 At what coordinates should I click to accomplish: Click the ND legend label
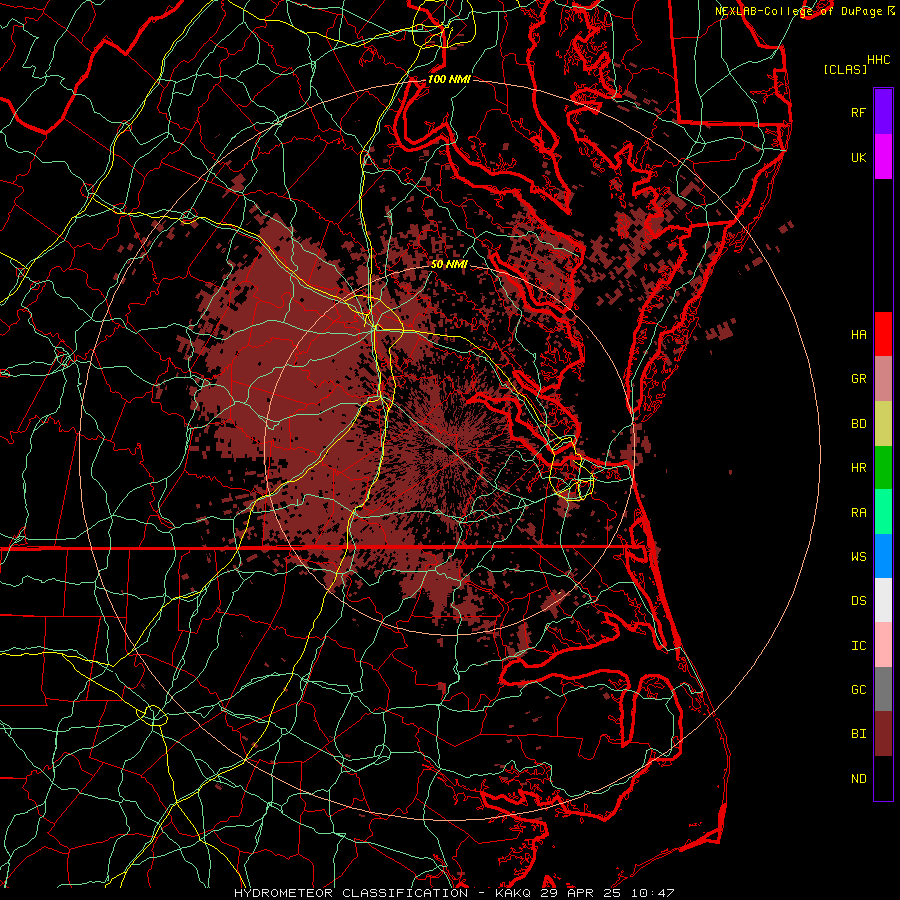click(858, 779)
